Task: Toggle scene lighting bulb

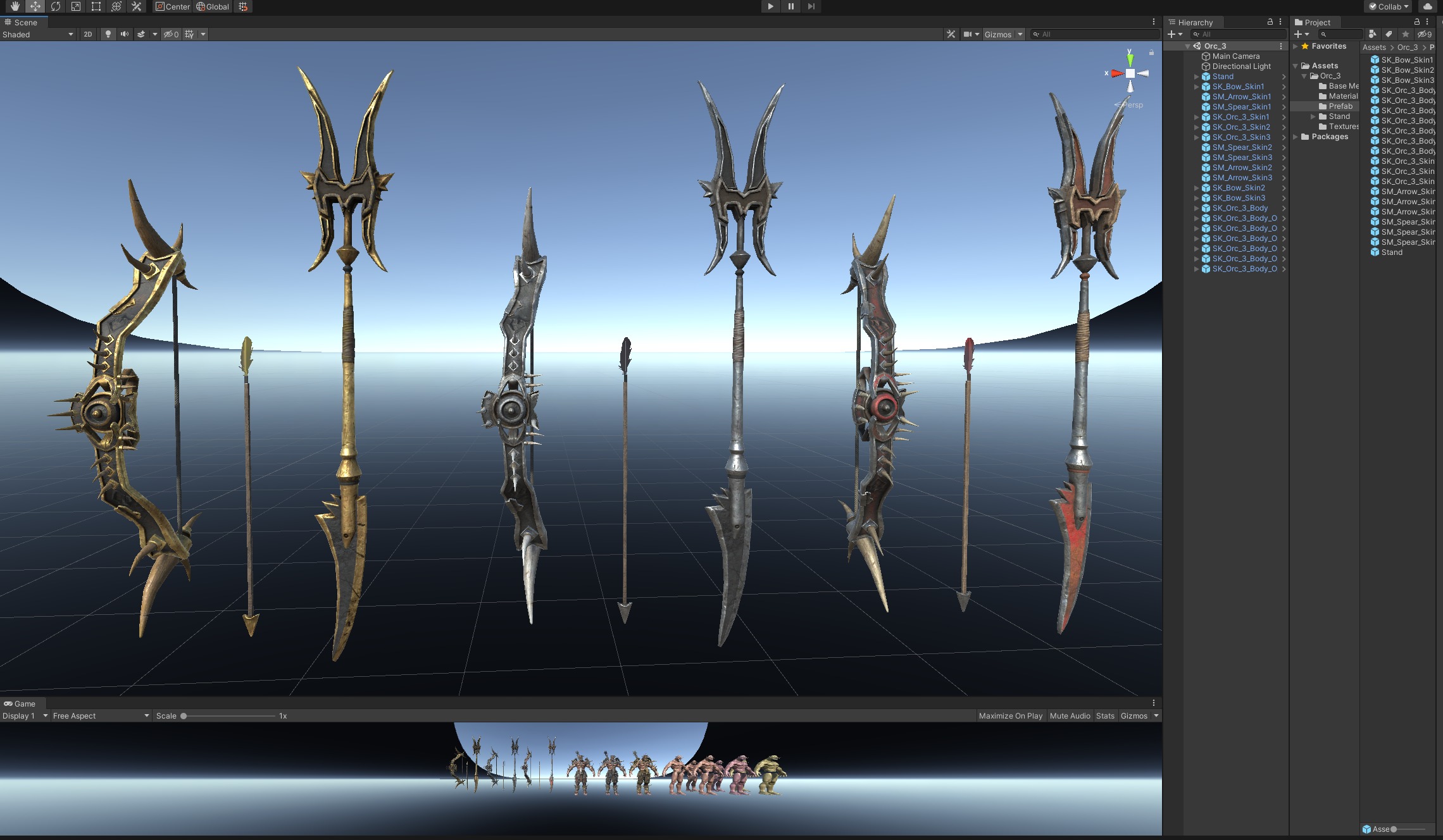Action: [108, 34]
